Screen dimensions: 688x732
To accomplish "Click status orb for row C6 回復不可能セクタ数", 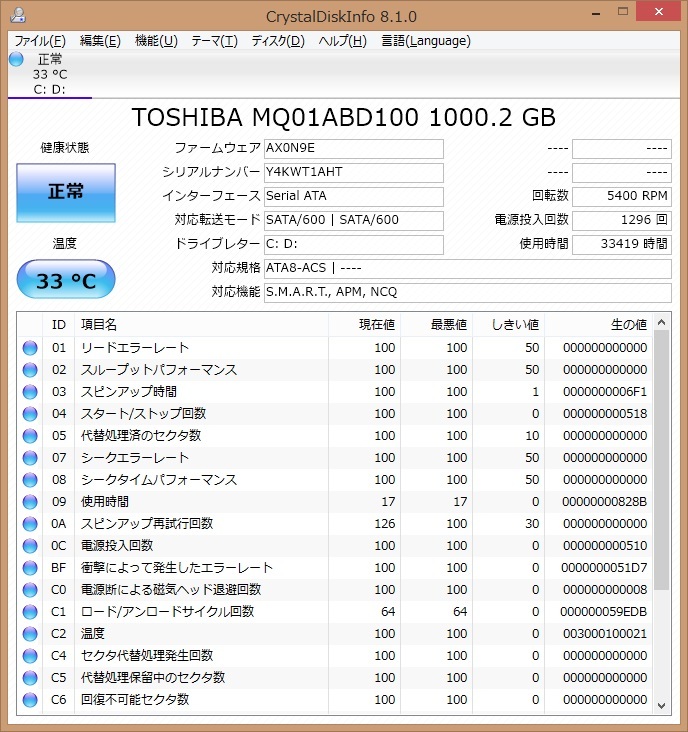I will pos(30,699).
